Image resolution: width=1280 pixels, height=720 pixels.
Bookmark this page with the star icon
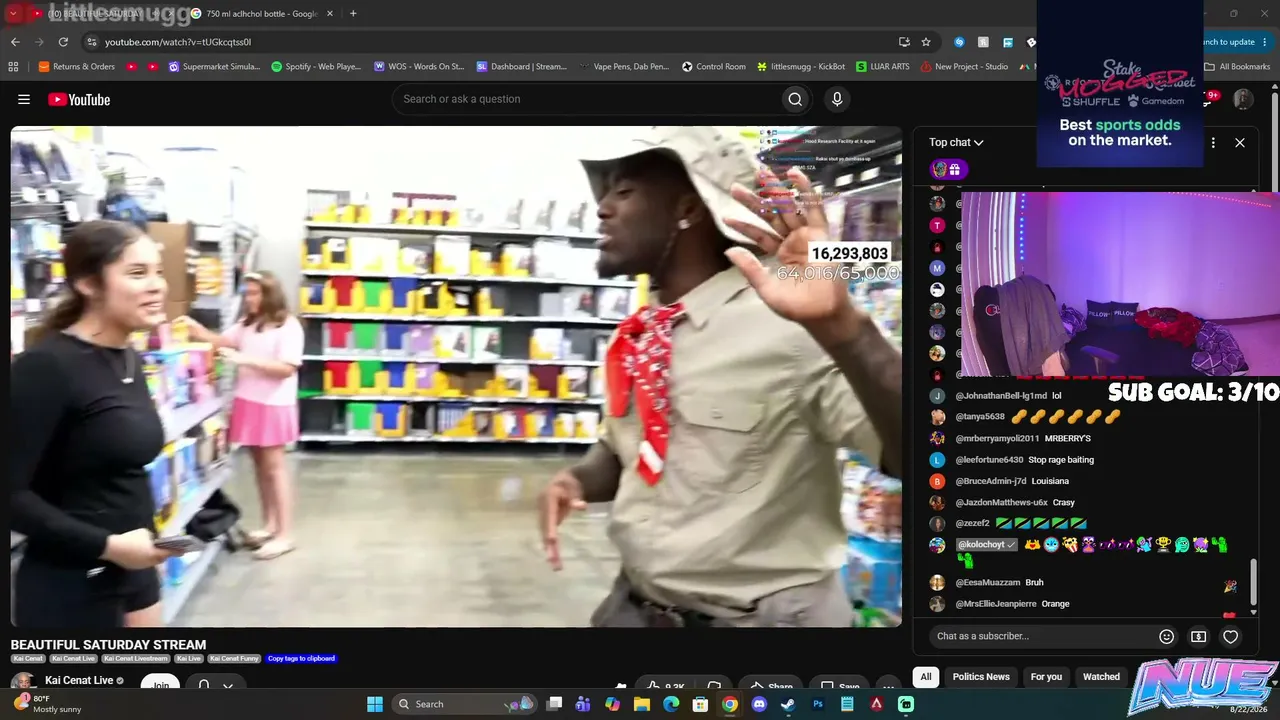pos(926,42)
